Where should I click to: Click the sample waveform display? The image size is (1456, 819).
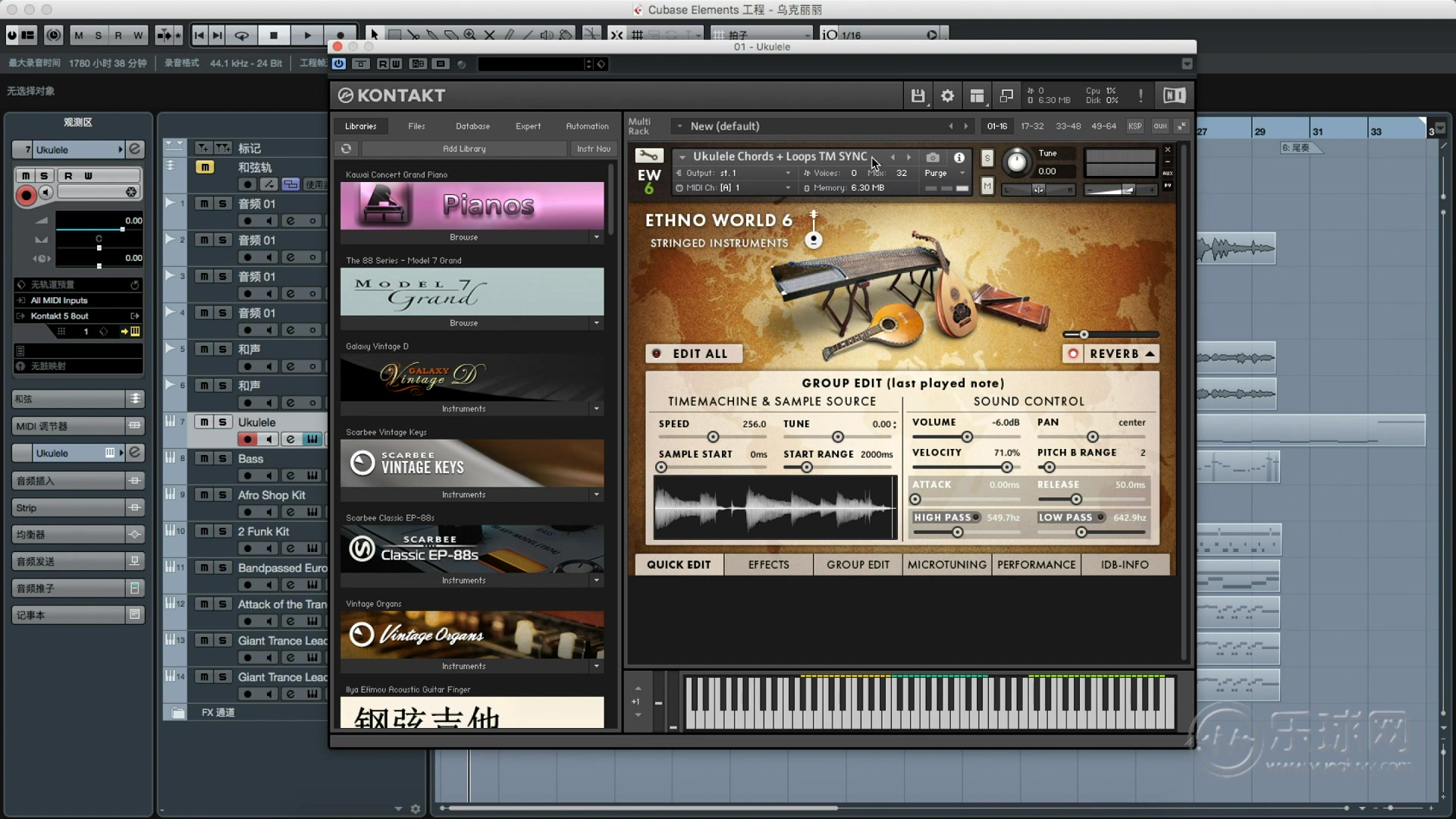(x=775, y=507)
